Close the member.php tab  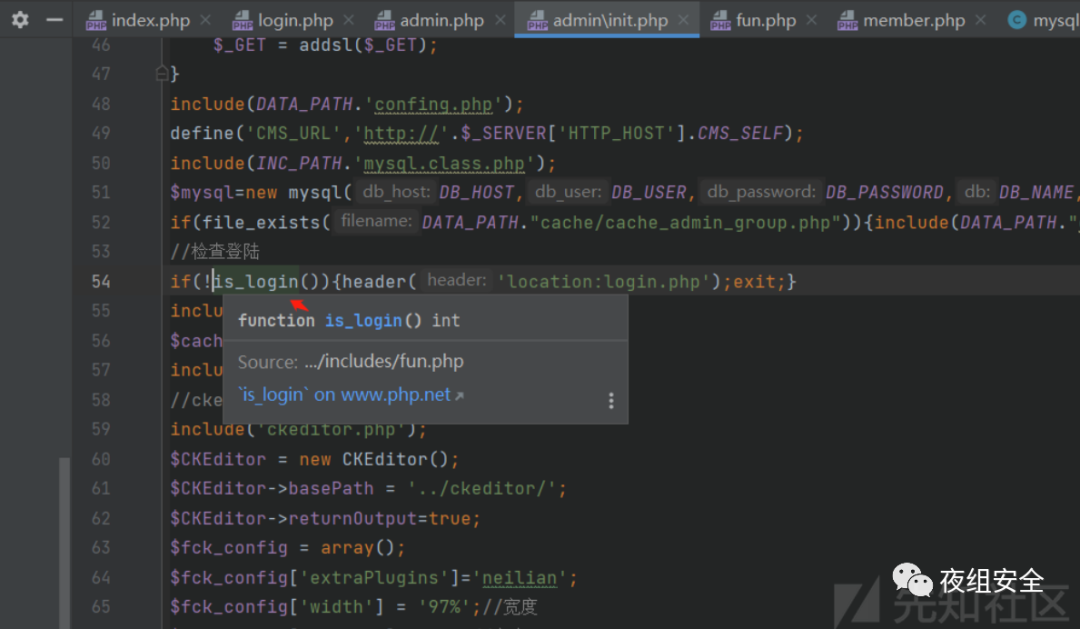coord(981,21)
